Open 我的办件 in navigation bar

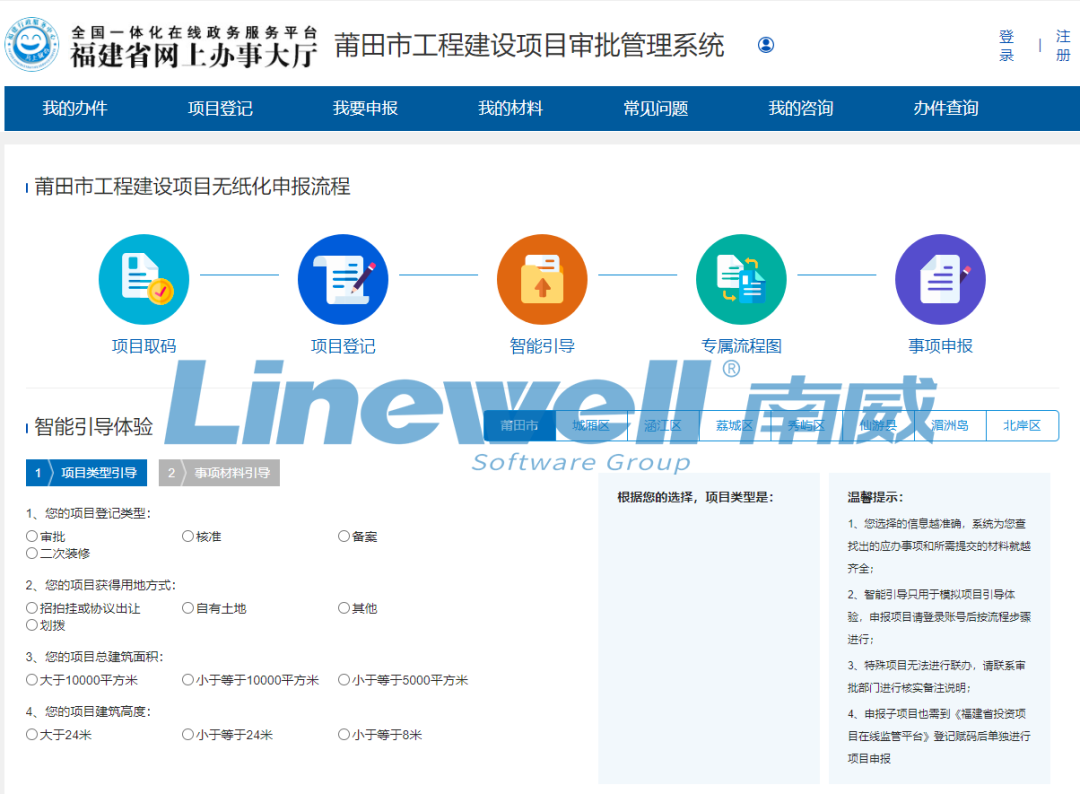75,108
